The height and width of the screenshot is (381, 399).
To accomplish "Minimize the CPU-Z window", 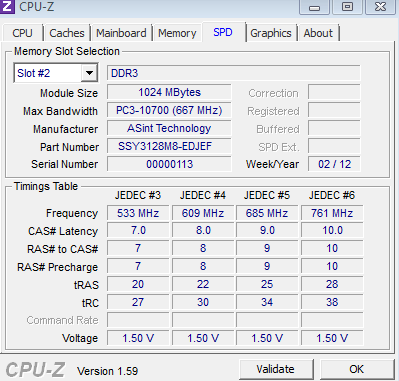I will [314, 7].
